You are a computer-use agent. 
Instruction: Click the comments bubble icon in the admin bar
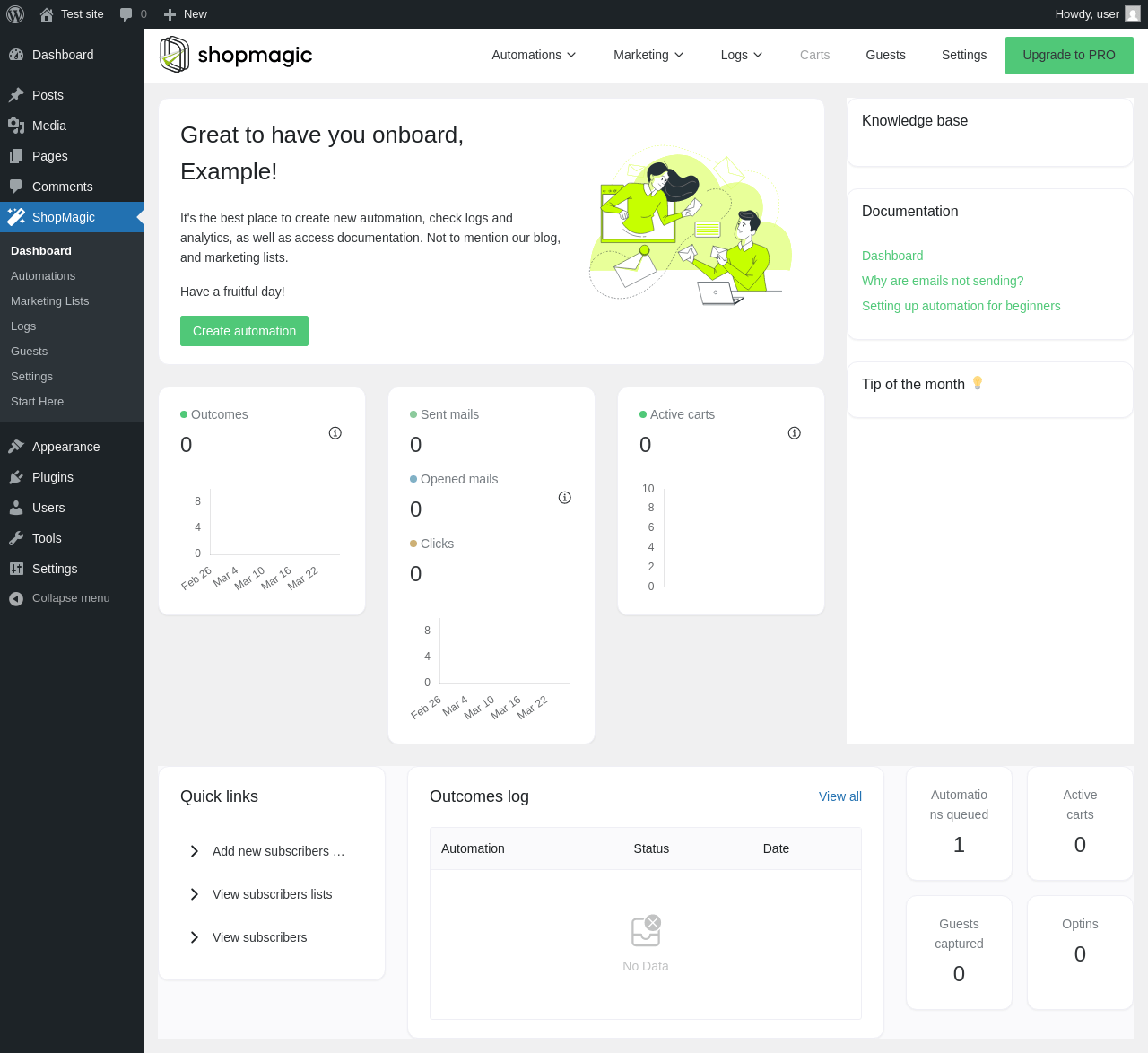coord(126,14)
